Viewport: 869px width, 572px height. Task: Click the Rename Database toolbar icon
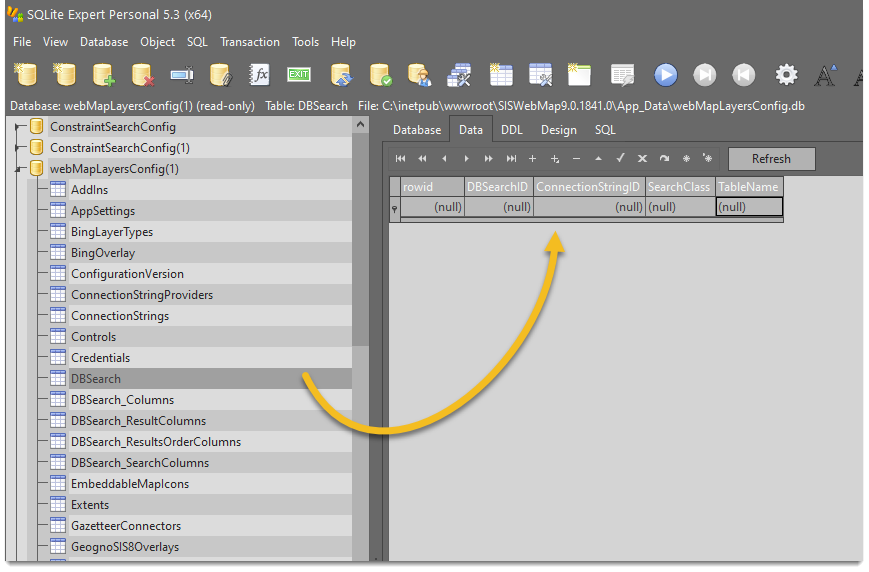click(x=182, y=75)
